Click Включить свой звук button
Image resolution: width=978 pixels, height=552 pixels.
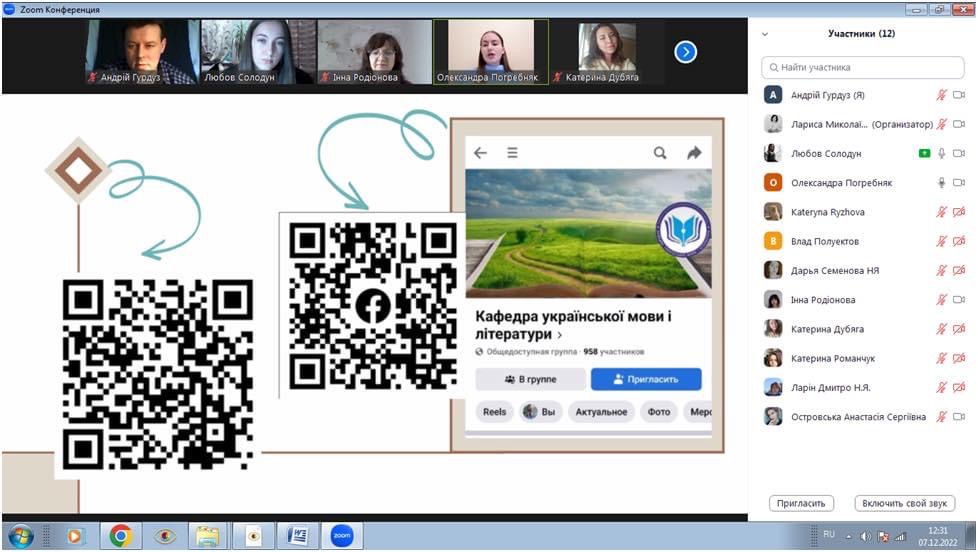(x=904, y=503)
